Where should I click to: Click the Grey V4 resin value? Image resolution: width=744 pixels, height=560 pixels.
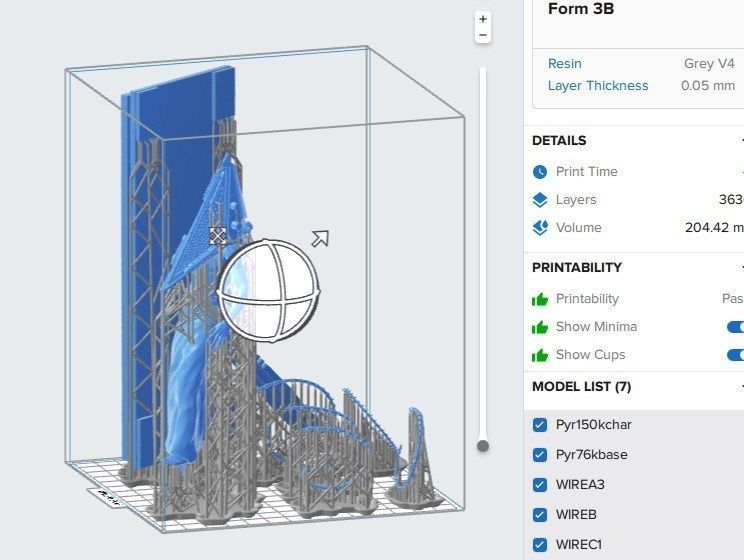click(709, 64)
